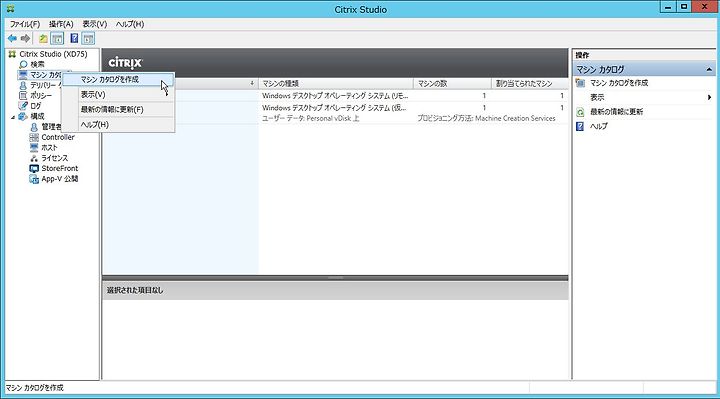Open the ヘルプ(H) menu in menu bar
This screenshot has width=720, height=399.
click(130, 24)
